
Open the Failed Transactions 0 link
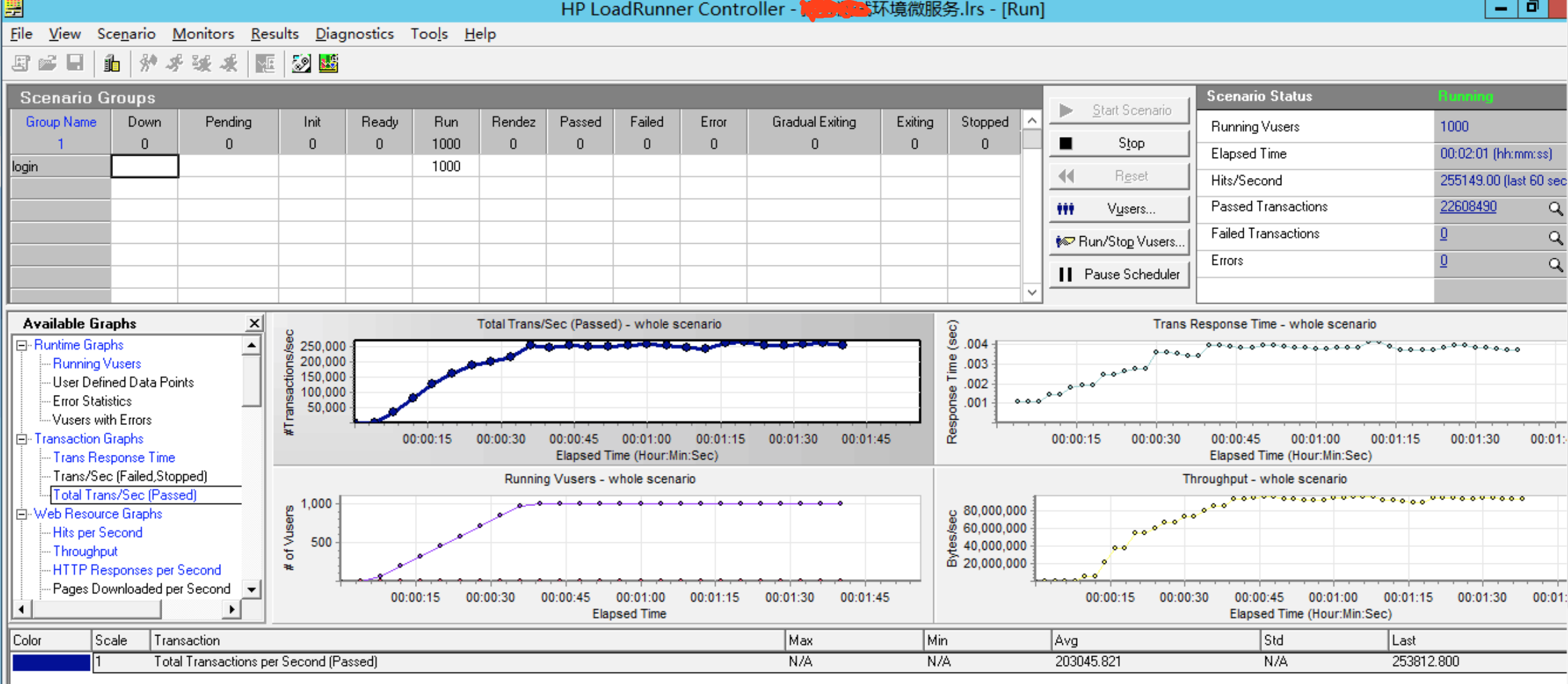tap(1444, 234)
